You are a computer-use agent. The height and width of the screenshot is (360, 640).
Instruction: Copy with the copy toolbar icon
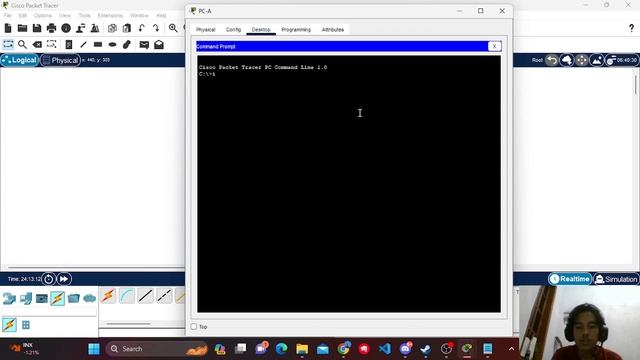112,28
